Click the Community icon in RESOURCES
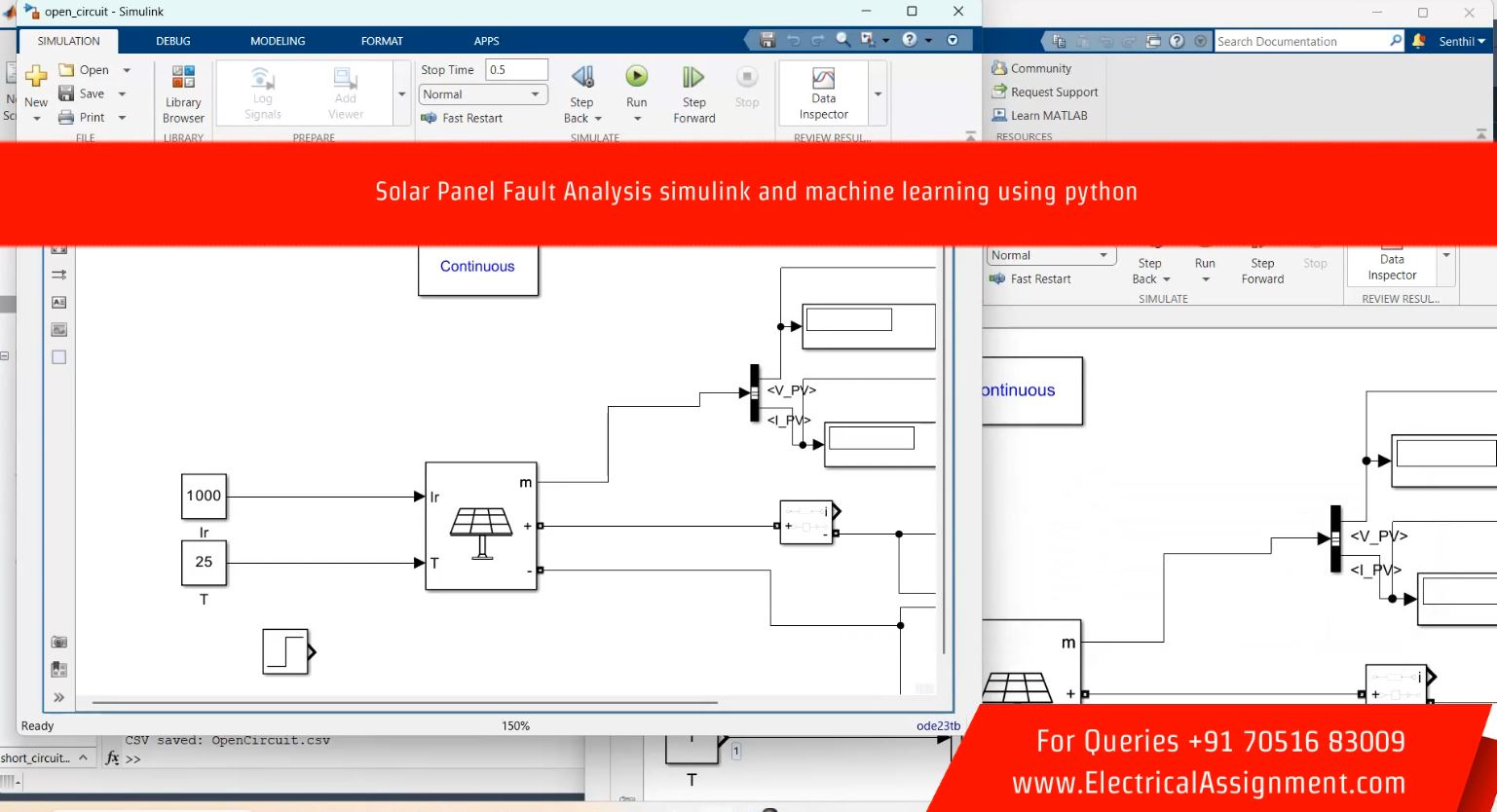The height and width of the screenshot is (812, 1497). coord(999,68)
